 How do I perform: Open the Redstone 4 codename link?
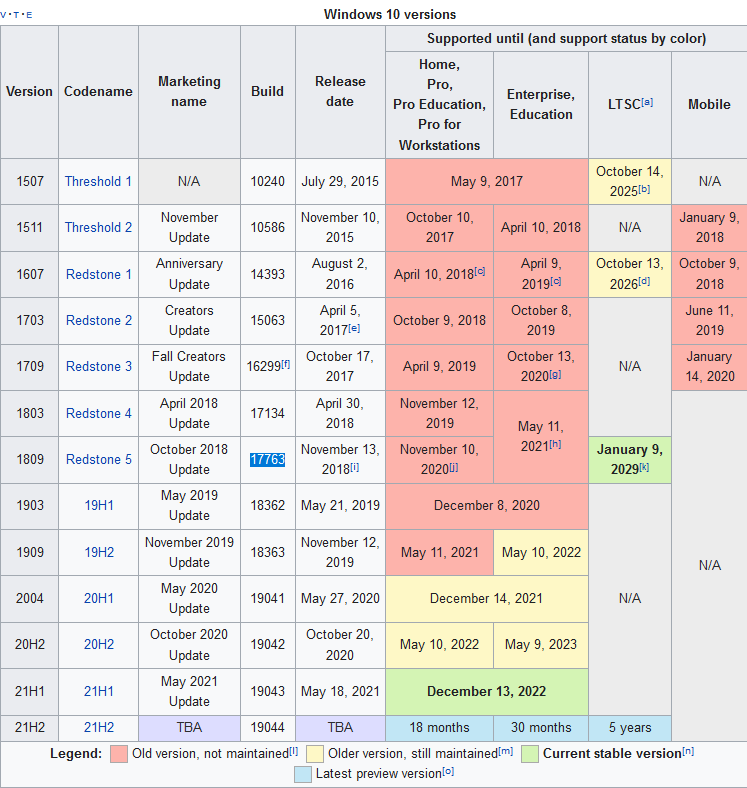(x=99, y=413)
